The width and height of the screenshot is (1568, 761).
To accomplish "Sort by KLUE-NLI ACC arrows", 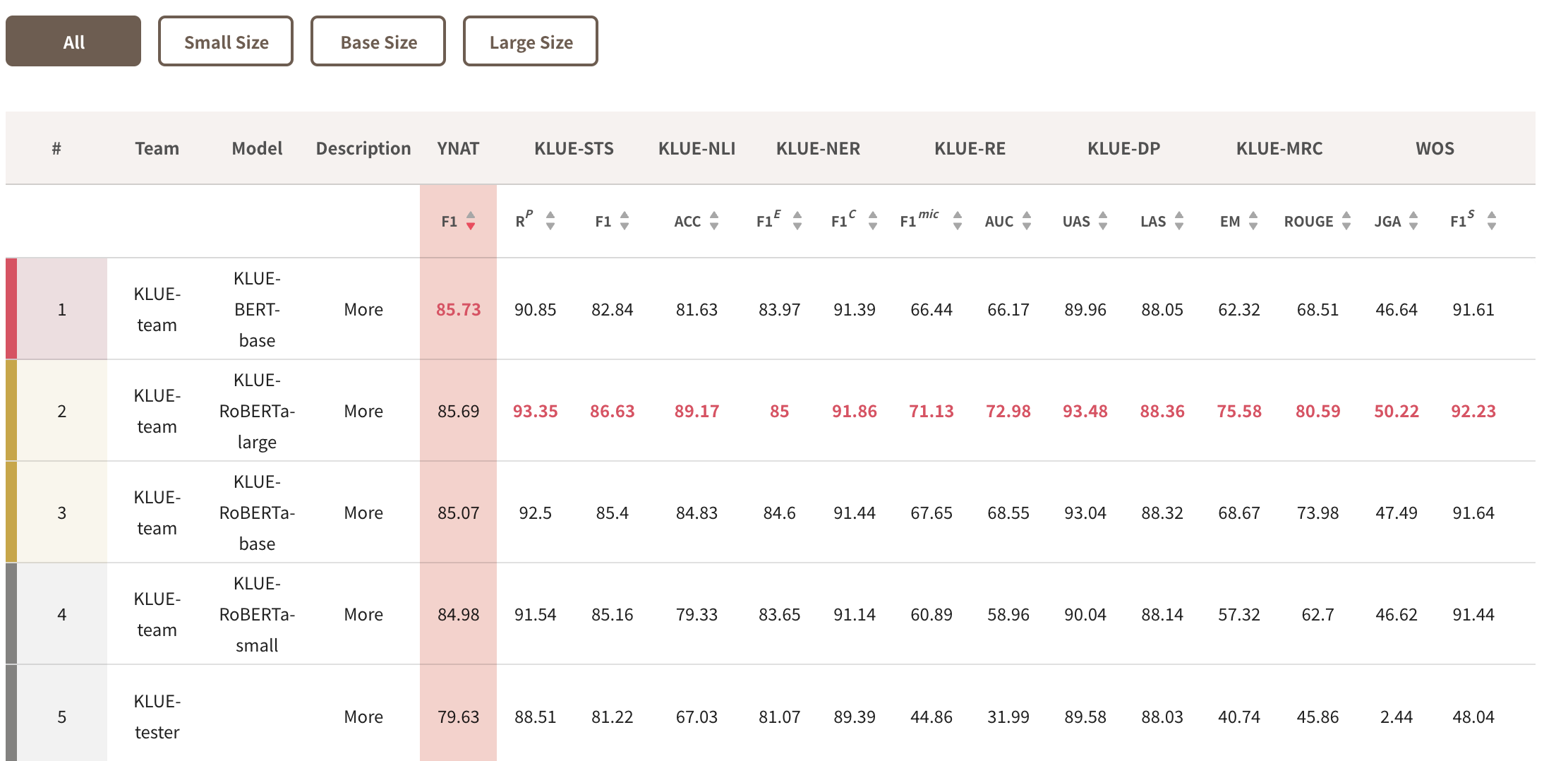I will pyautogui.click(x=714, y=221).
